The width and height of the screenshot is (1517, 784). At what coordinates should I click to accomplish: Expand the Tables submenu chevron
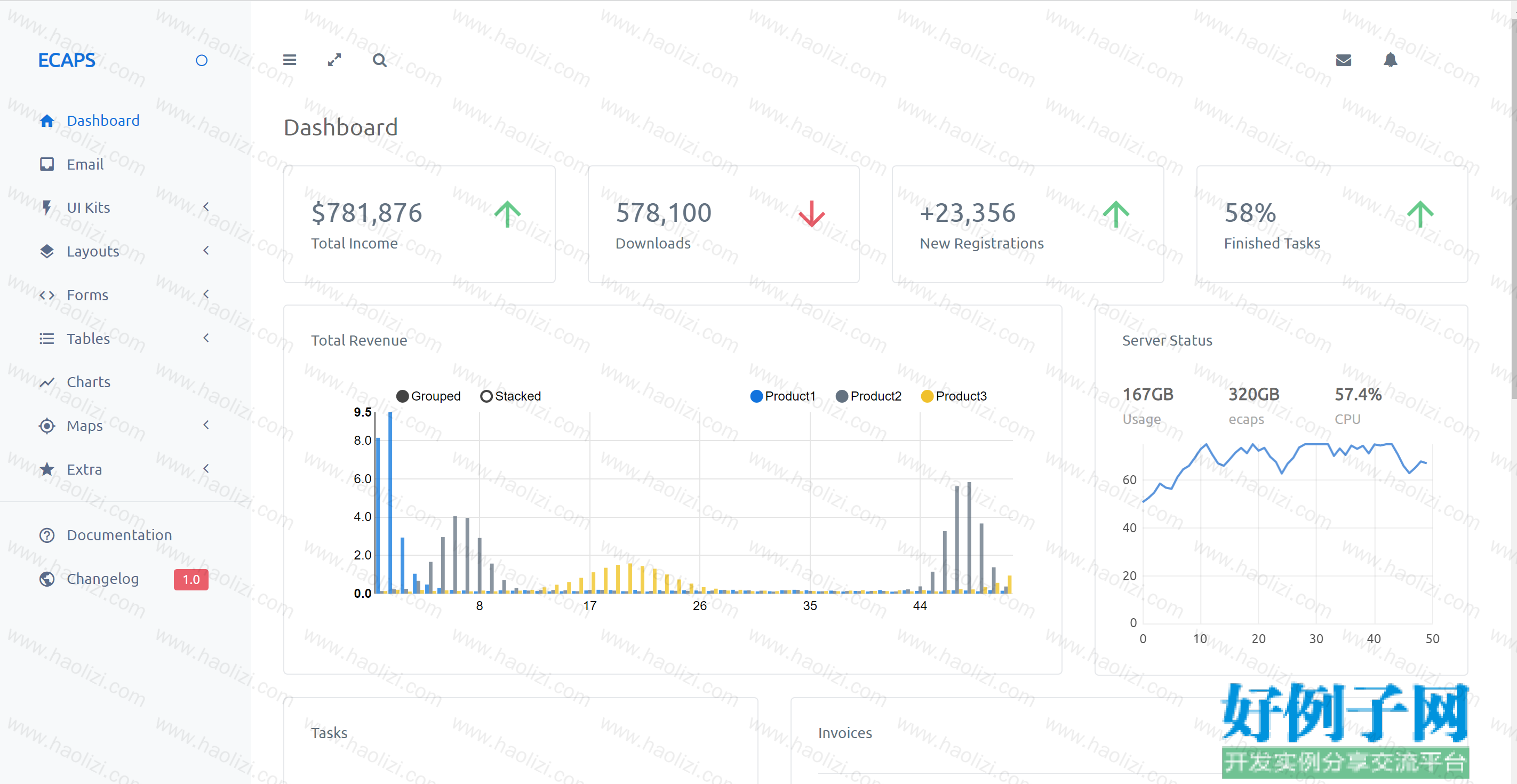(x=206, y=338)
